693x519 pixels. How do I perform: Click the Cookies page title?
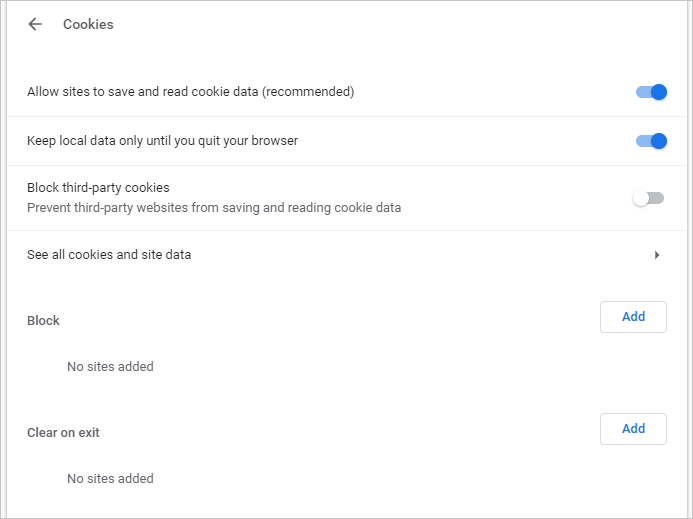(88, 24)
